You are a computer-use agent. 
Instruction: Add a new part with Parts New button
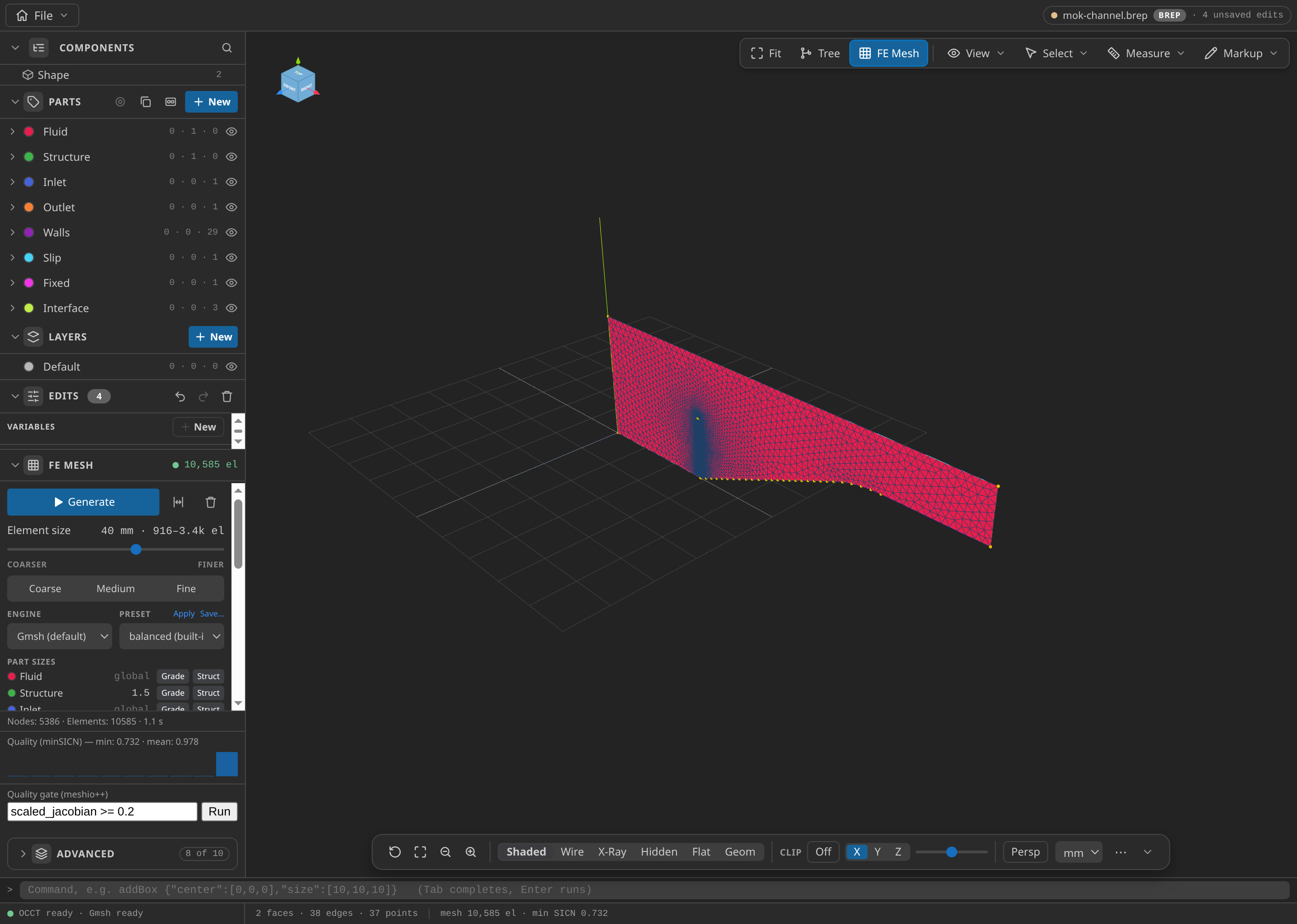(212, 102)
